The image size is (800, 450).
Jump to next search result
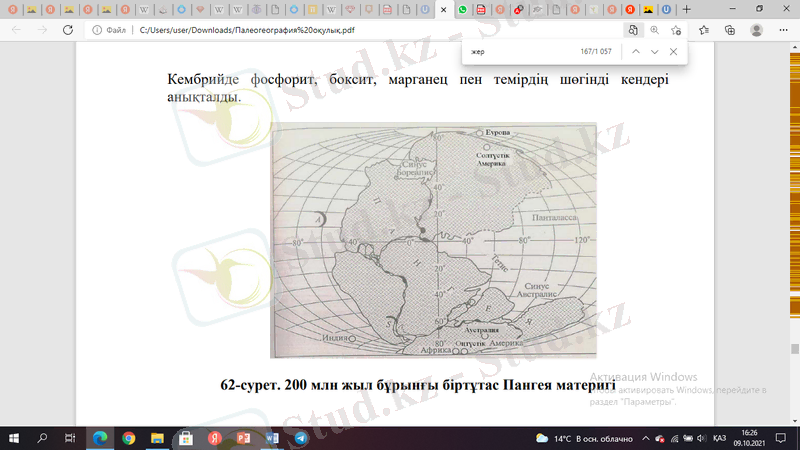point(654,51)
